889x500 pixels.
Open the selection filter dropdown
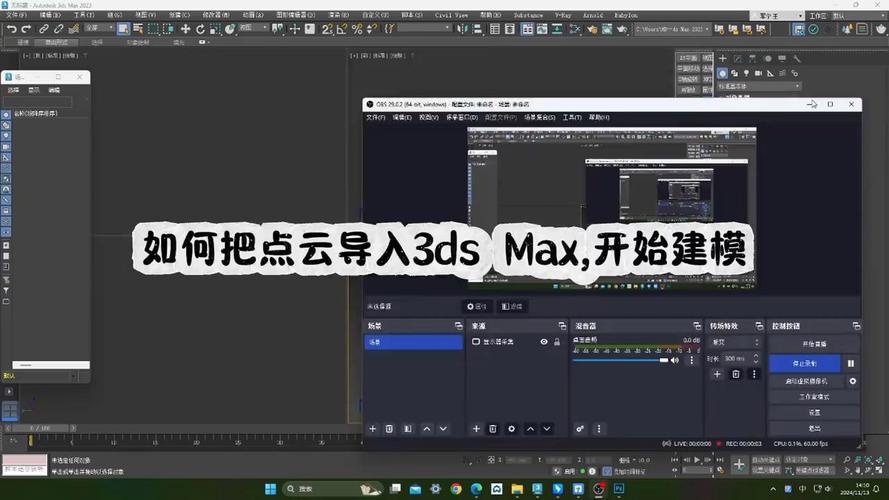(x=99, y=28)
